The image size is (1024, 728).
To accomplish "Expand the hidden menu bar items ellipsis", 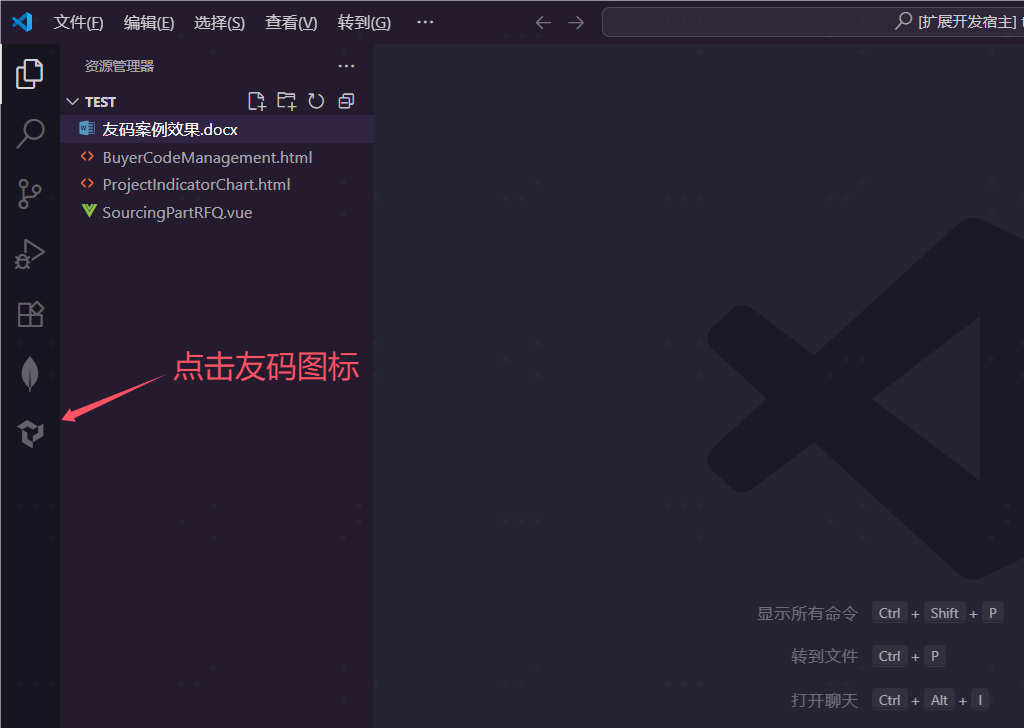I will point(425,22).
